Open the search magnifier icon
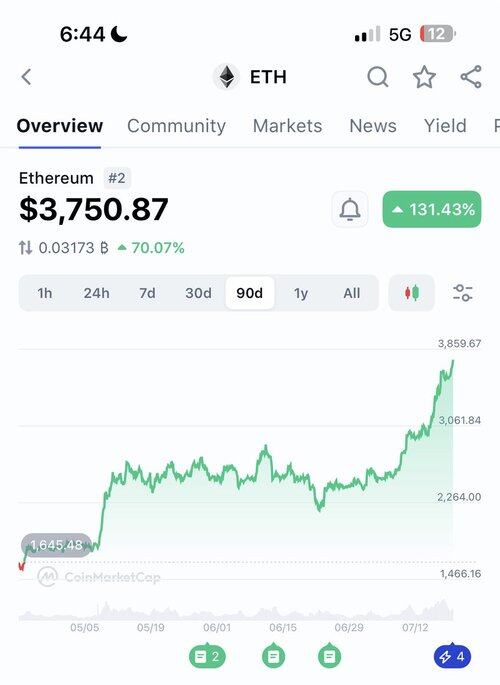The height and width of the screenshot is (685, 500). [378, 77]
